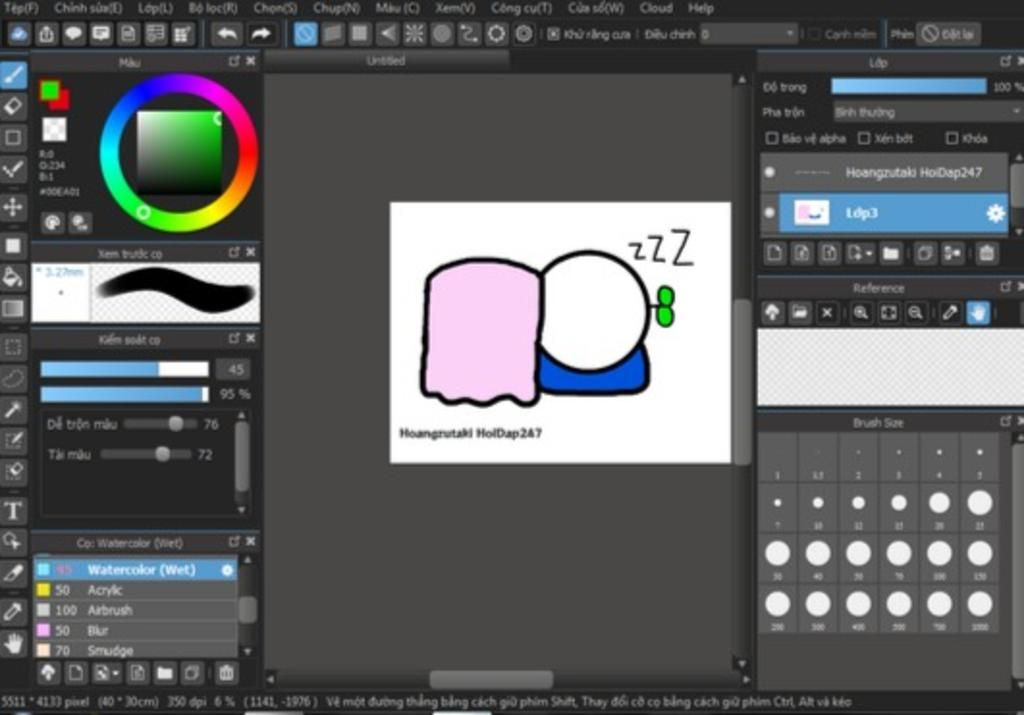Click the Tải màu slider
This screenshot has width=1024, height=715.
pos(146,454)
